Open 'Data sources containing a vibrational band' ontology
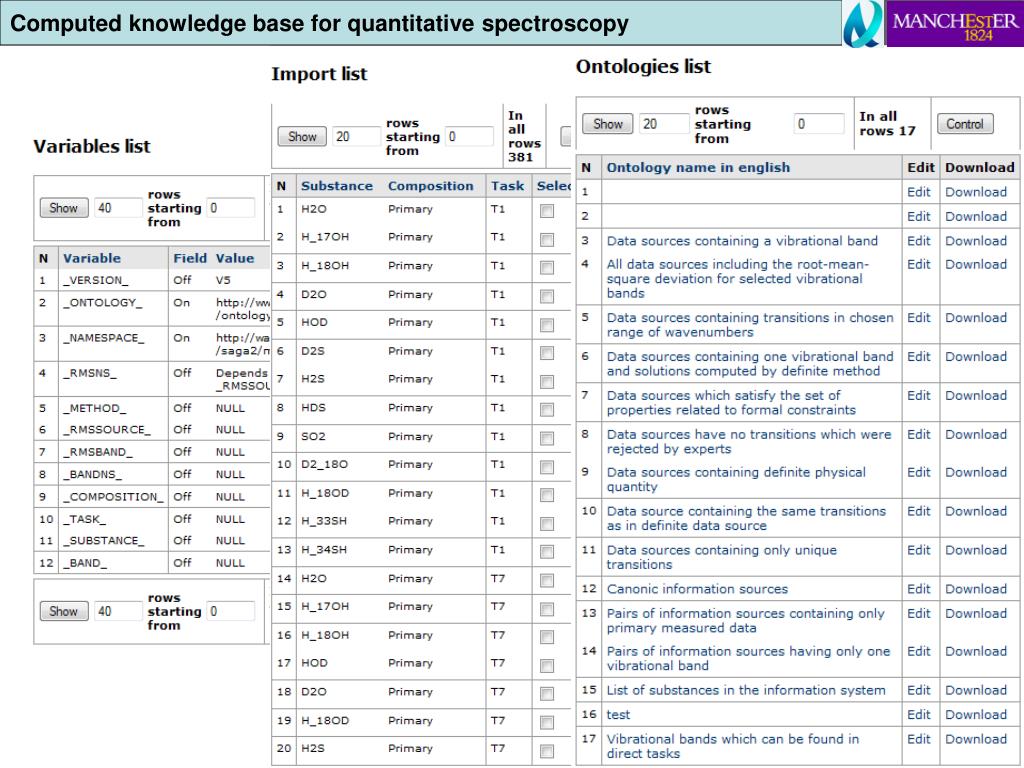This screenshot has height=768, width=1024. (x=742, y=241)
